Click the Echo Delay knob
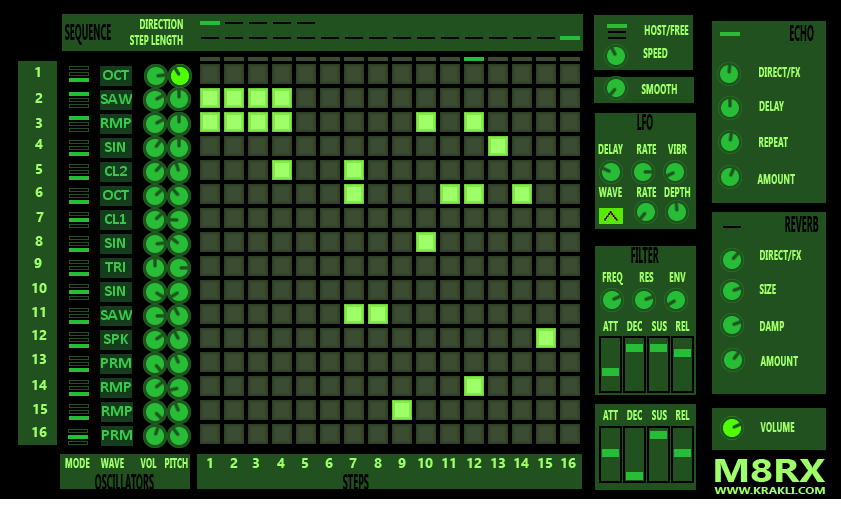841x505 pixels. (730, 108)
